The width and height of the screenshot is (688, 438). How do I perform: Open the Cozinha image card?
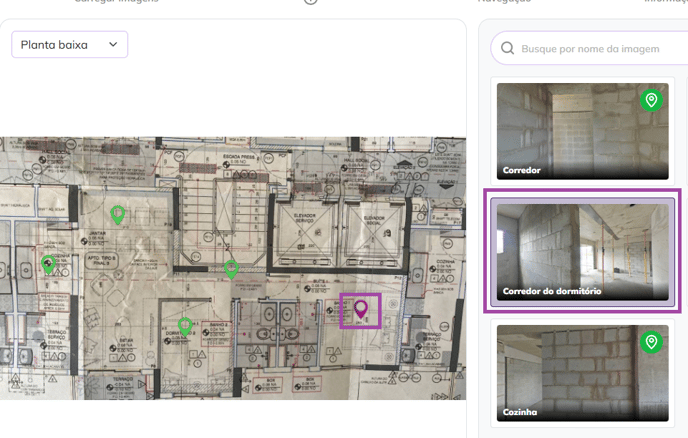click(x=582, y=373)
